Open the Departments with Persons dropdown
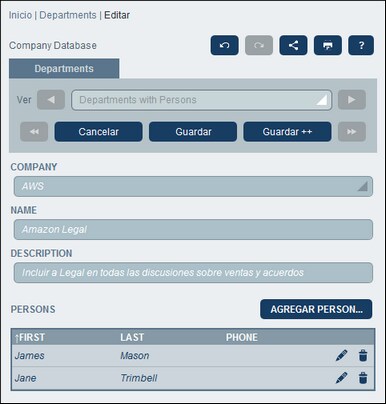 click(x=202, y=100)
